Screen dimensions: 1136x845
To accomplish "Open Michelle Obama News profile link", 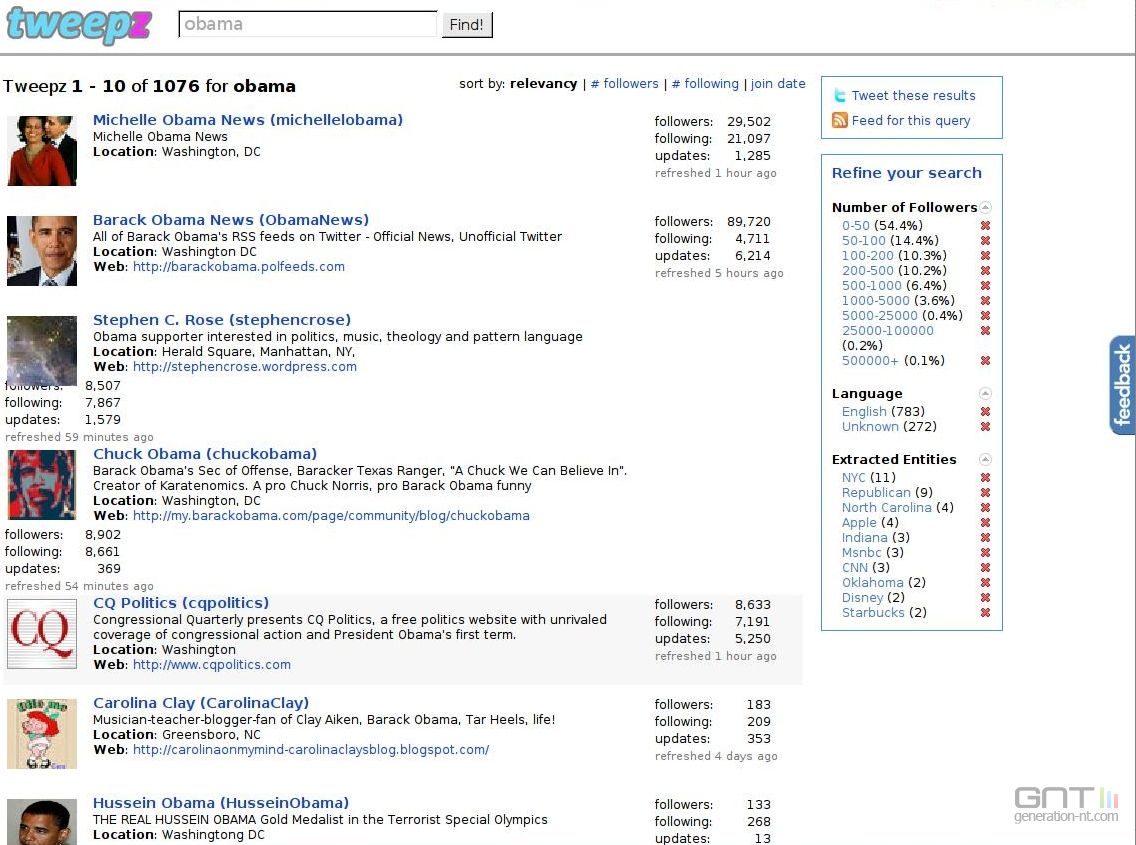I will 248,120.
